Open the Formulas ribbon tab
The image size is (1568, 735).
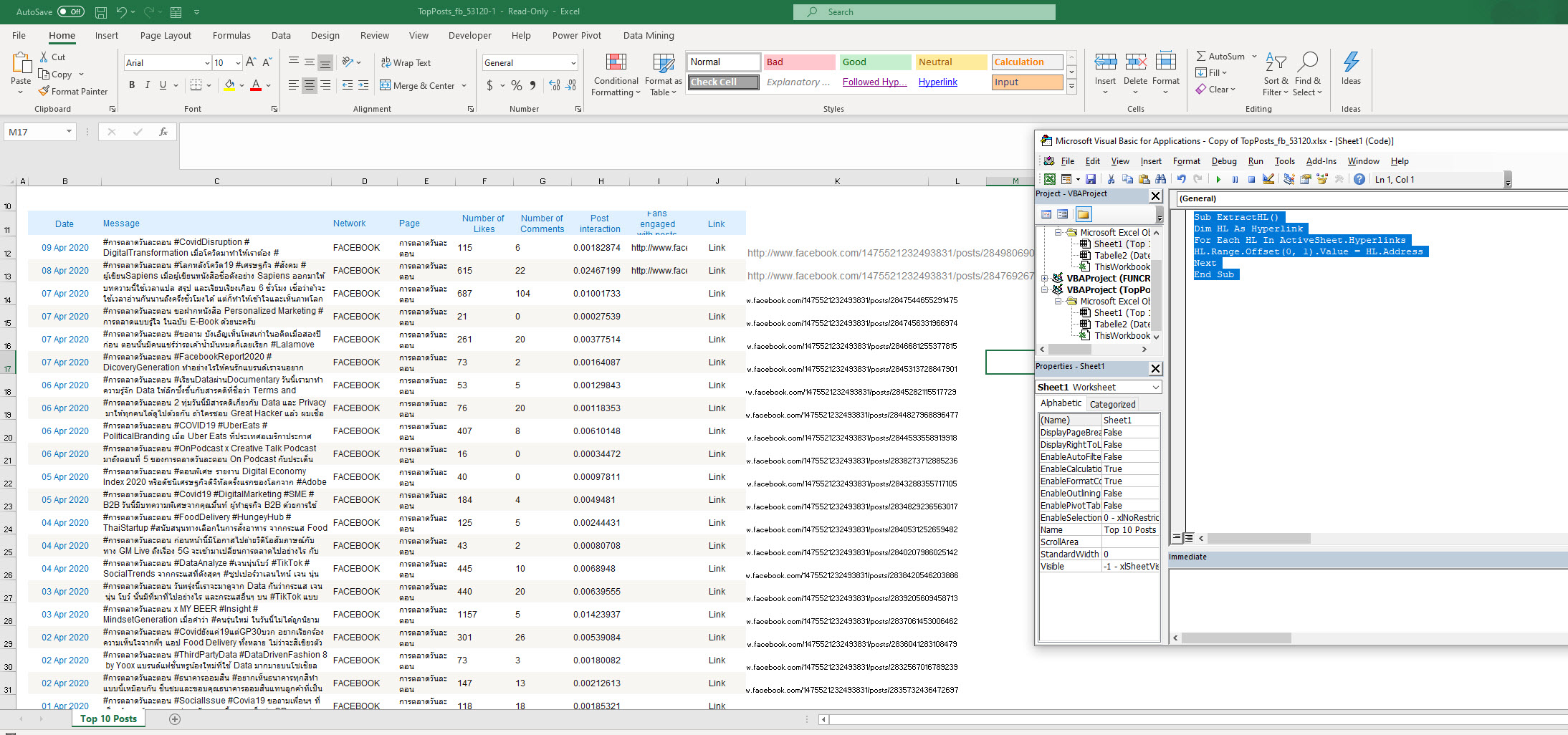[x=231, y=35]
